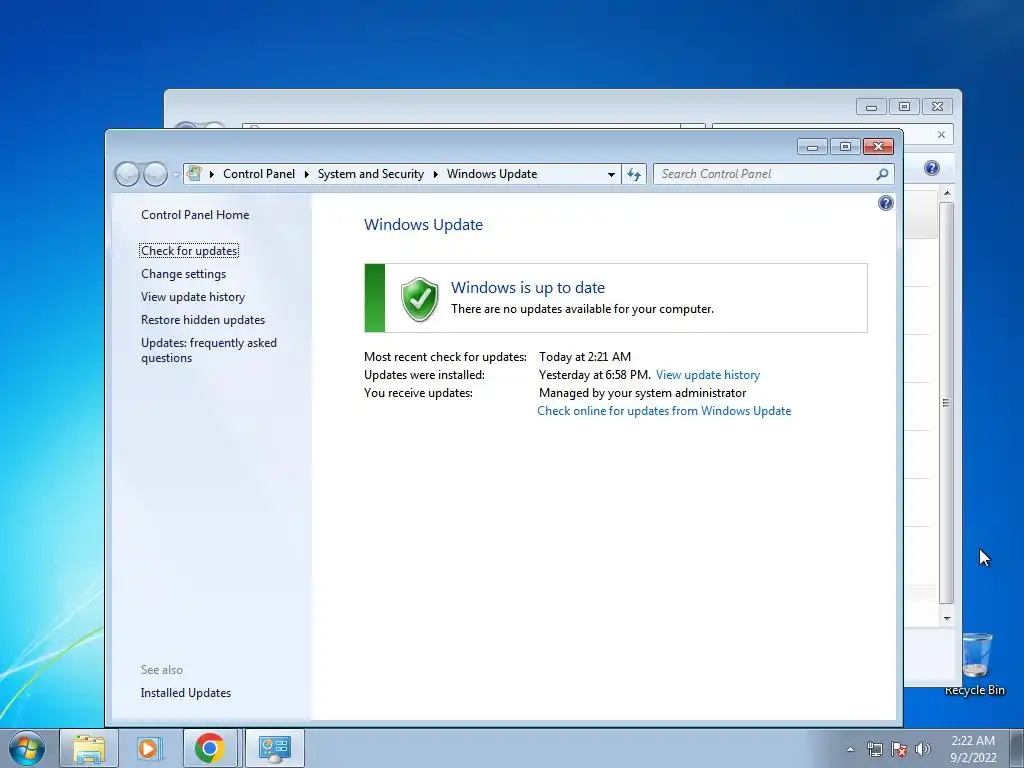The width and height of the screenshot is (1024, 768).
Task: Click the search magnifier icon
Action: [x=882, y=174]
